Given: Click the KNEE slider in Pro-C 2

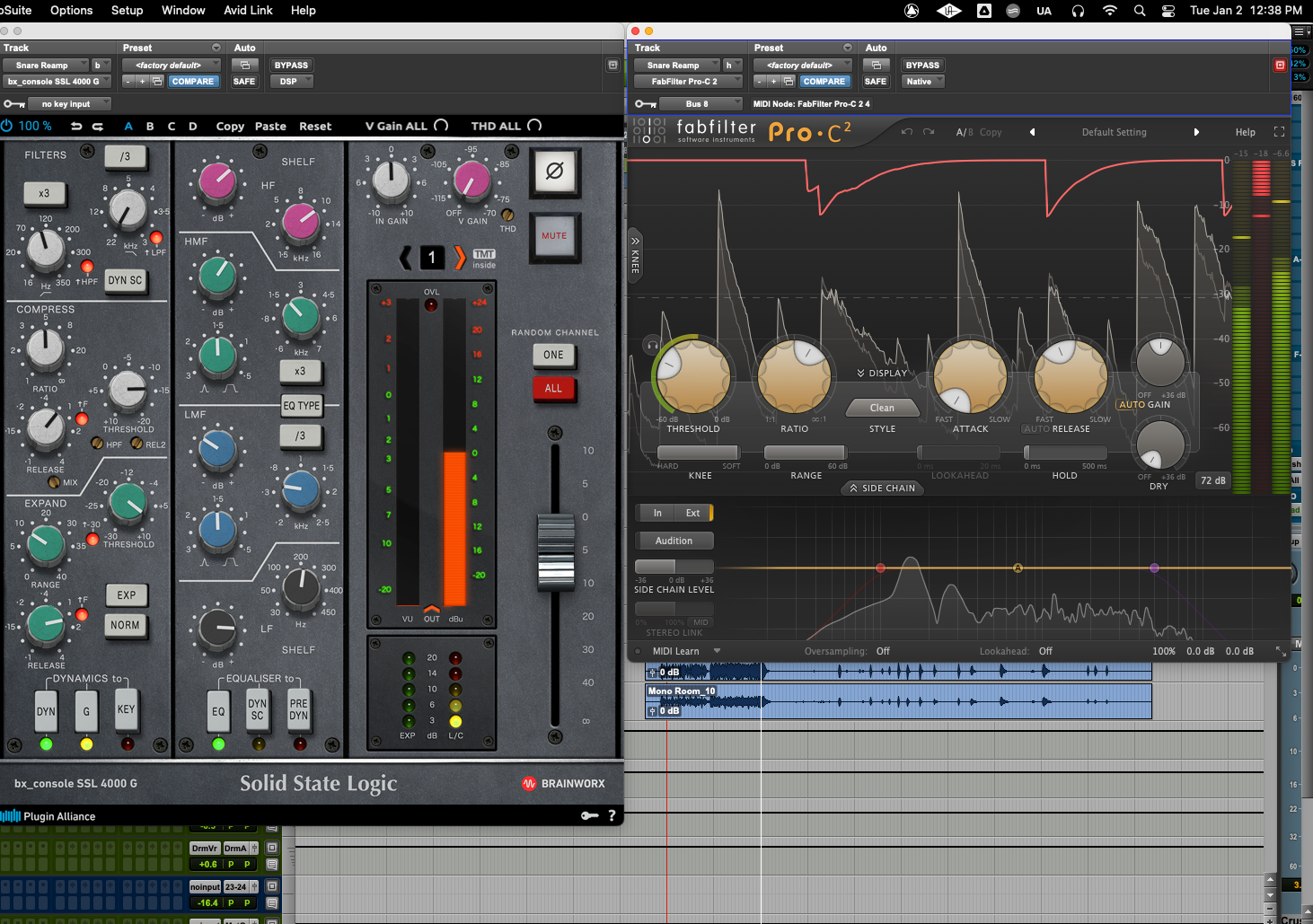Looking at the screenshot, I should point(700,453).
